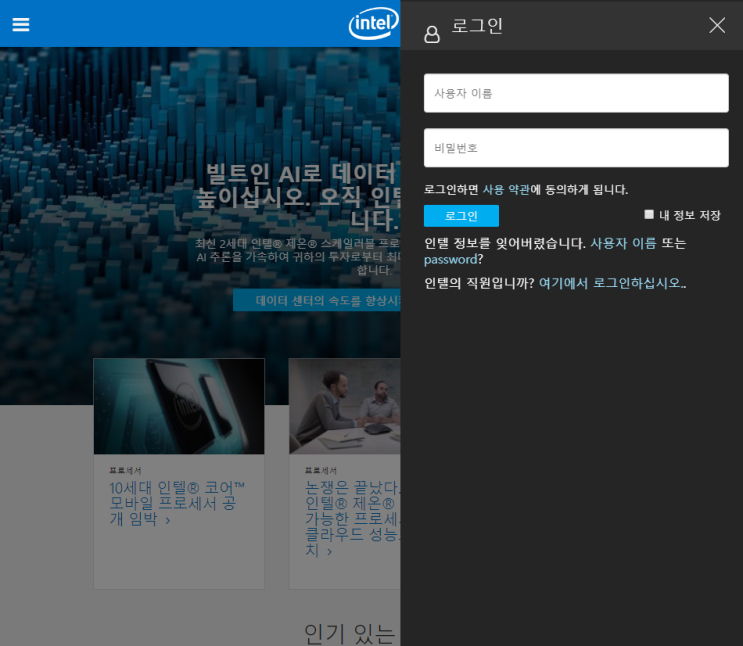Click the 데이터 센터의 속도를 향상 banner button
The width and height of the screenshot is (743, 646).
(317, 300)
